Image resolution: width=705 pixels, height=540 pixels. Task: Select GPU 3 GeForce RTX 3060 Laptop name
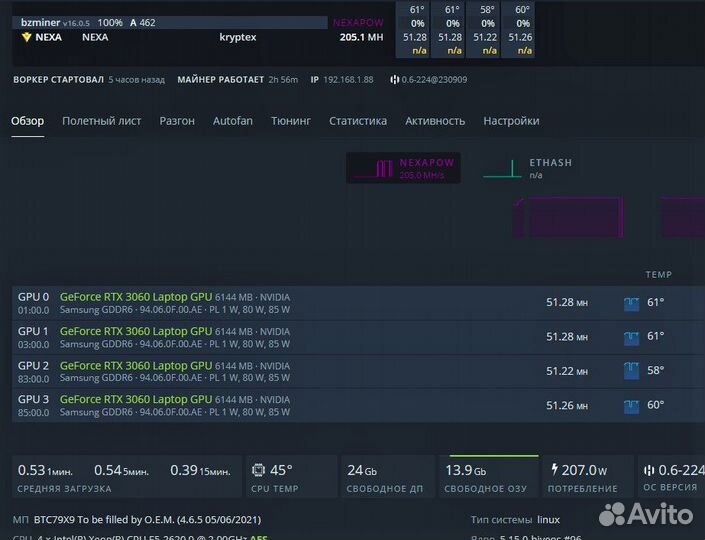(136, 399)
